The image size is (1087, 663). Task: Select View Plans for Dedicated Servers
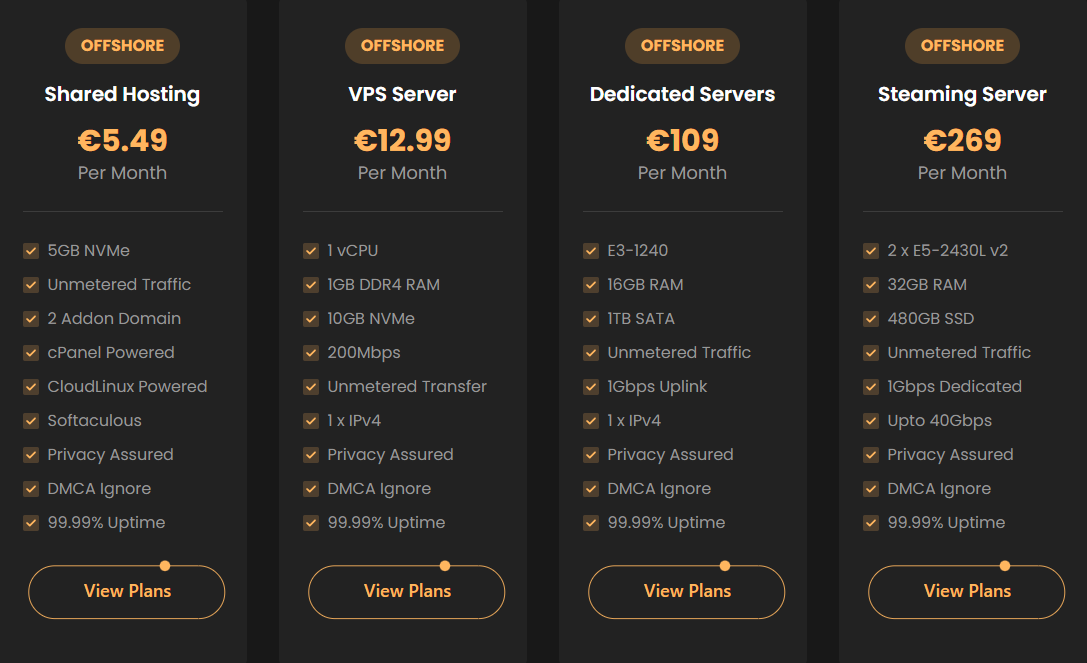(687, 592)
